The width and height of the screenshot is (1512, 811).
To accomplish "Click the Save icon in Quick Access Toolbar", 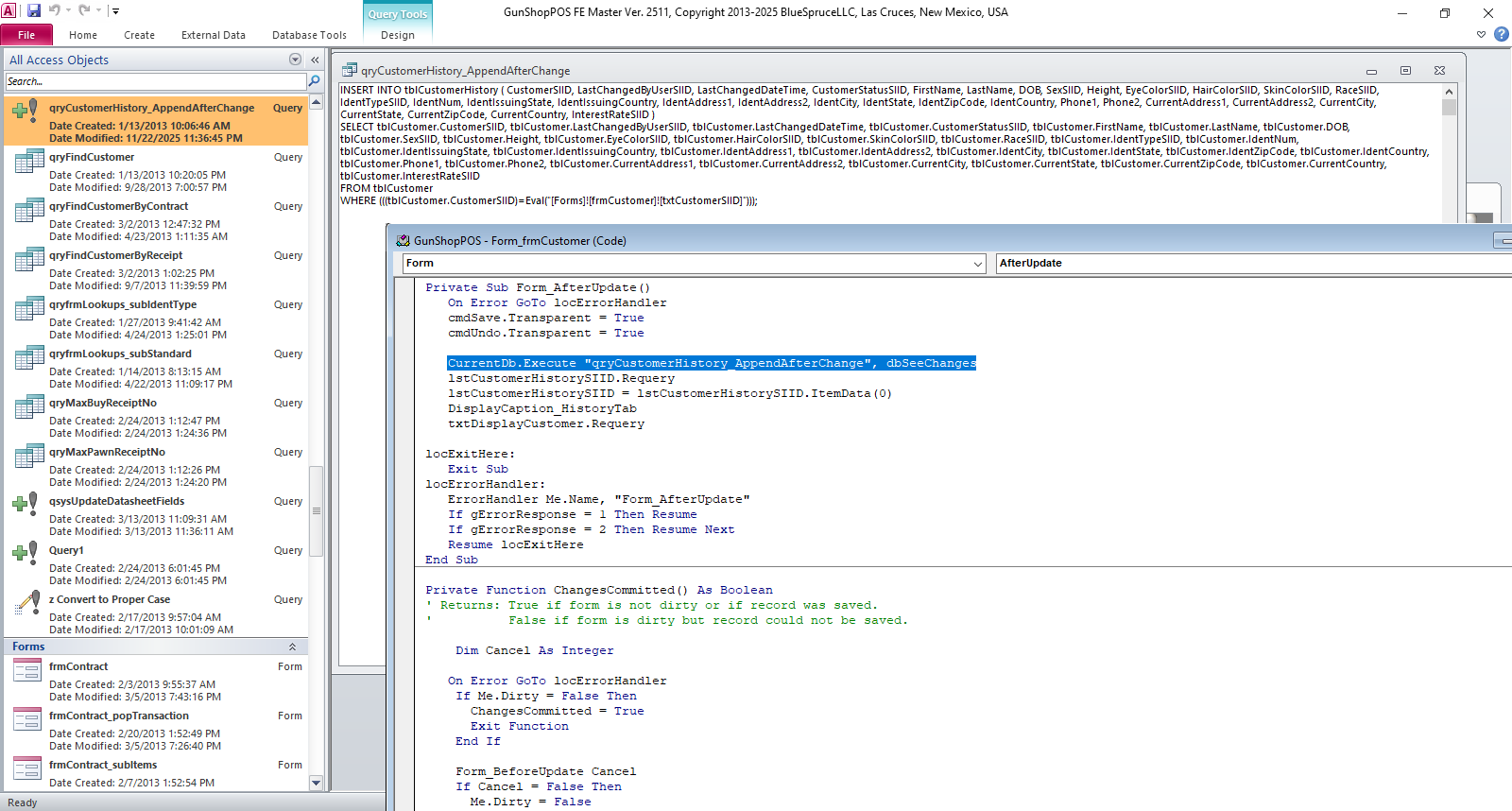I will (x=34, y=10).
